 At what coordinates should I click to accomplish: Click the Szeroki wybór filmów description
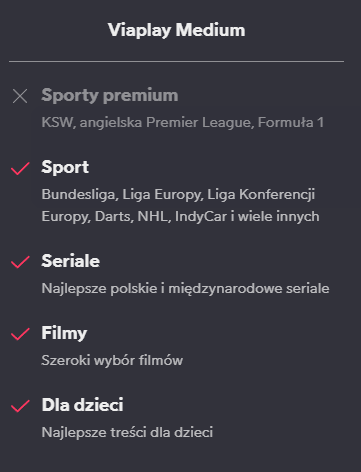coord(112,361)
